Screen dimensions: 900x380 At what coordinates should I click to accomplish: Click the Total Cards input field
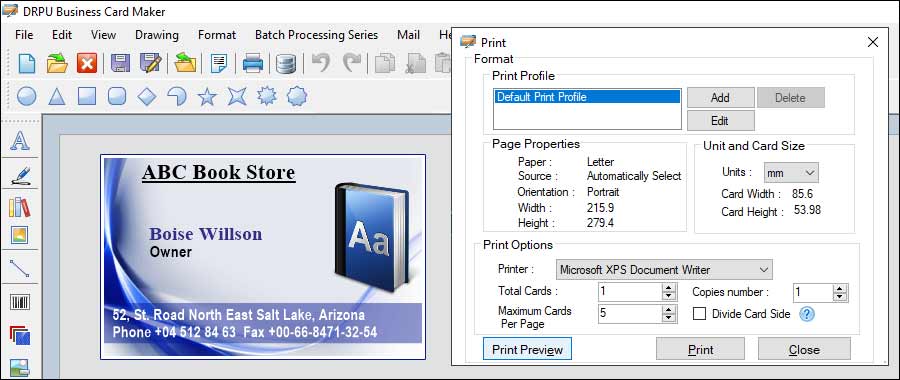pyautogui.click(x=630, y=292)
